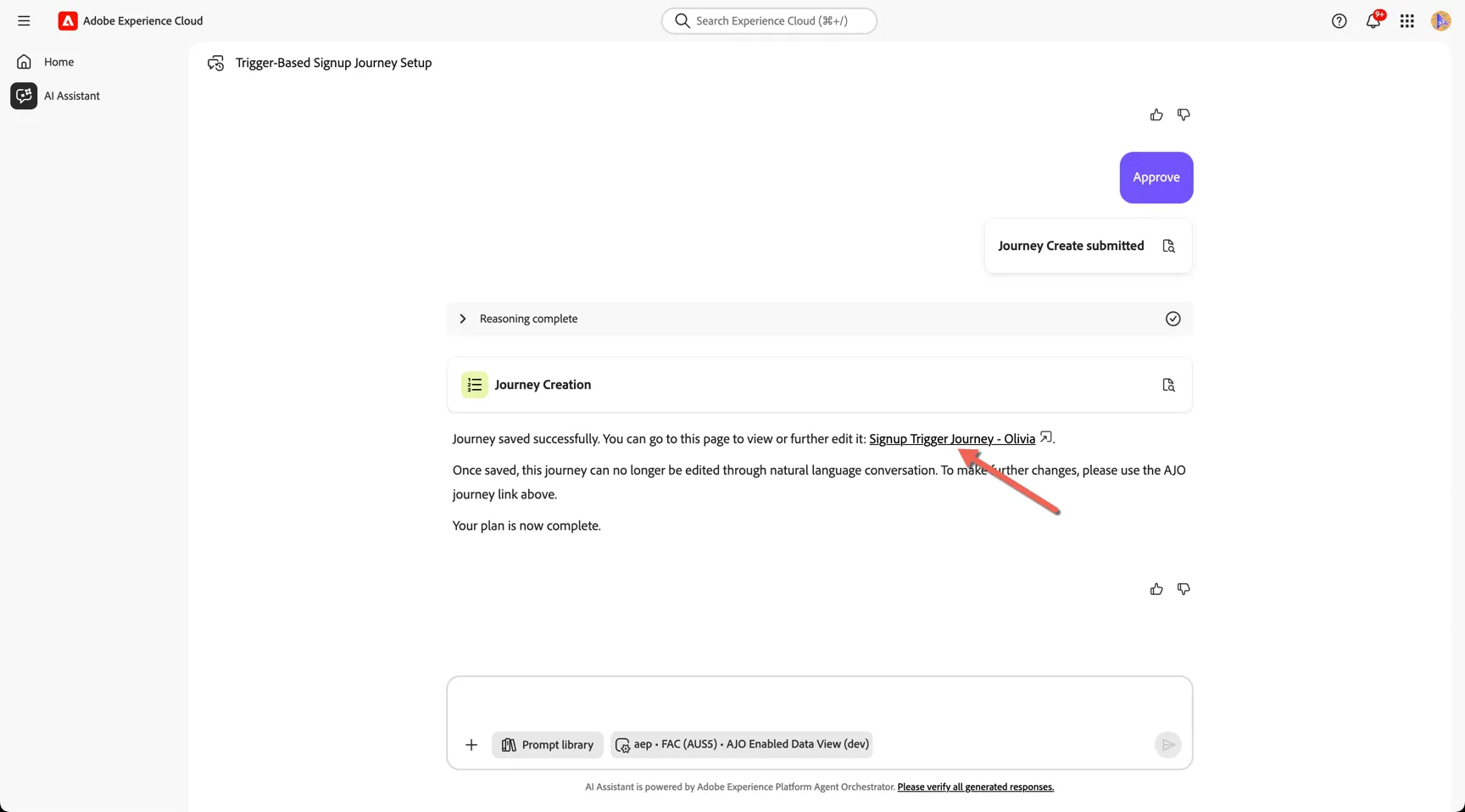Thumbs up the Journey Creation response
This screenshot has height=812, width=1465.
pos(1156,589)
